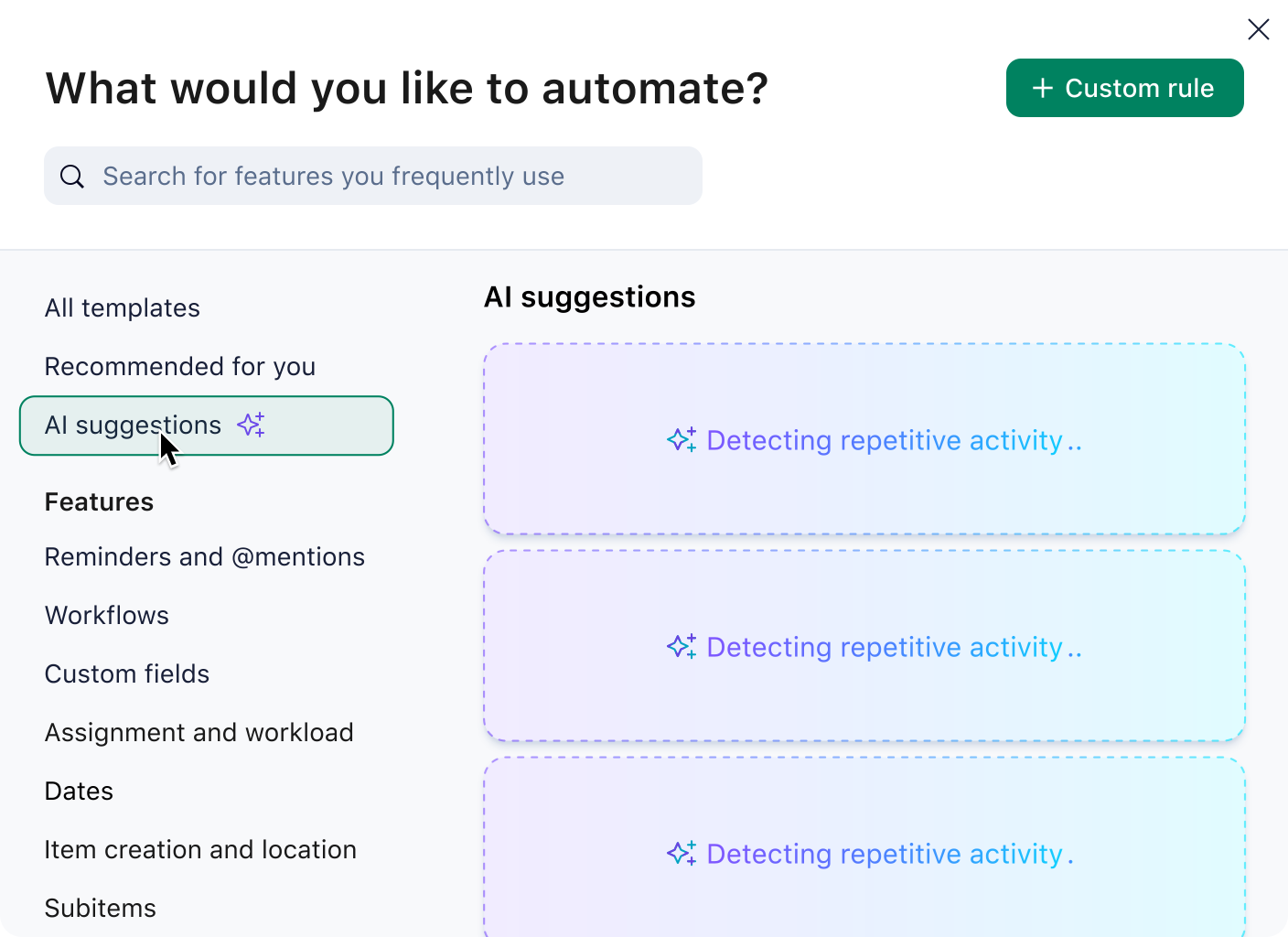Select Recommended for you in sidebar
This screenshot has height=937, width=1288.
coord(180,367)
